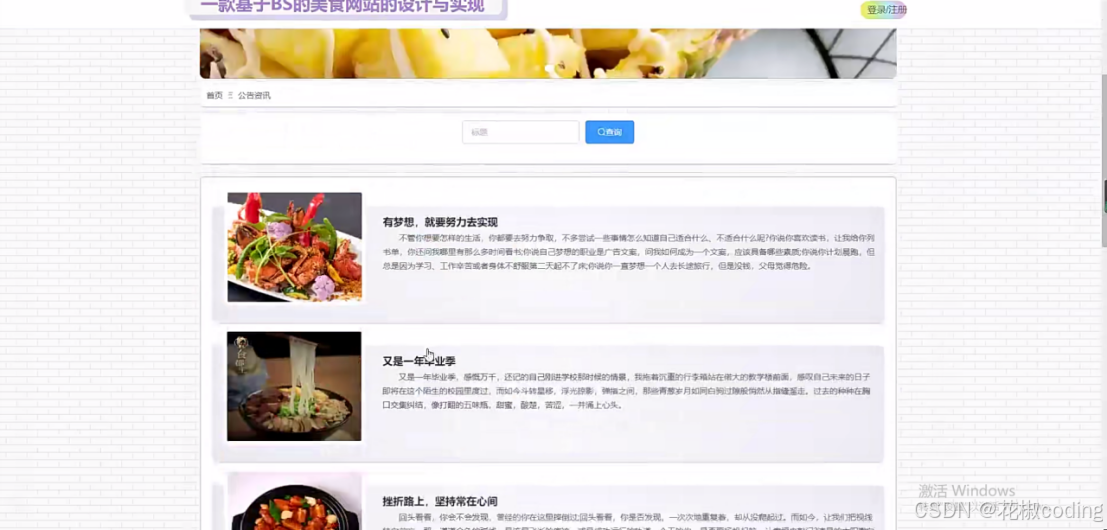Click the page vertical scrollbar thumb
The width and height of the screenshot is (1107, 530).
click(1103, 159)
